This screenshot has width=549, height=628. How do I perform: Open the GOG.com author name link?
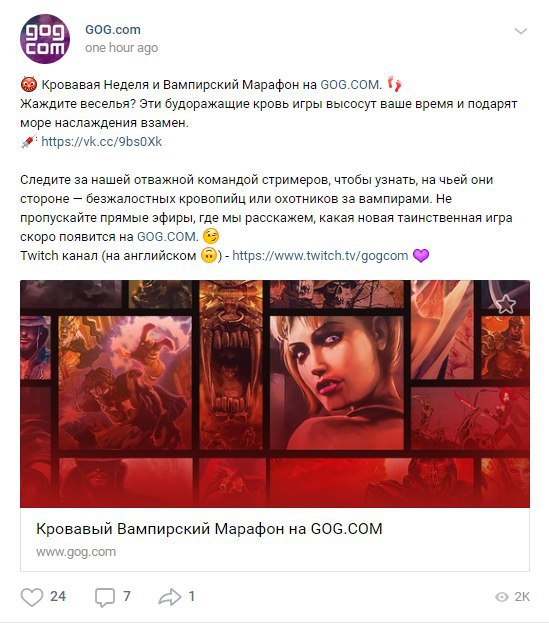[x=113, y=30]
